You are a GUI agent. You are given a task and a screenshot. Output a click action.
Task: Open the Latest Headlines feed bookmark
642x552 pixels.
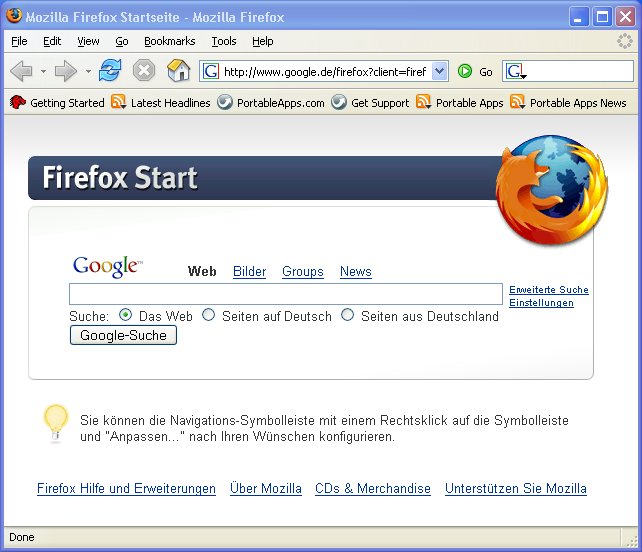pos(161,102)
